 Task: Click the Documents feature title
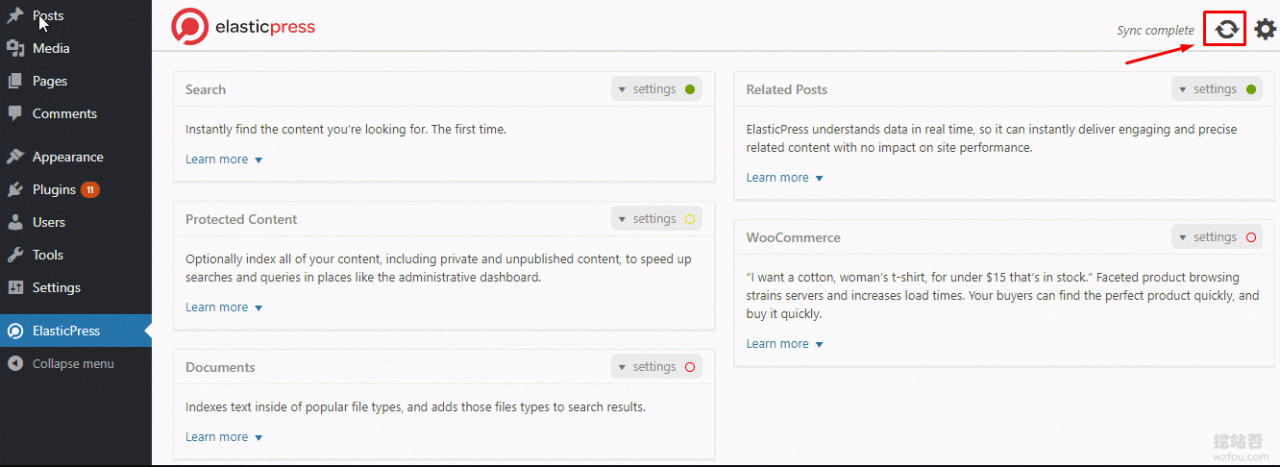click(220, 367)
